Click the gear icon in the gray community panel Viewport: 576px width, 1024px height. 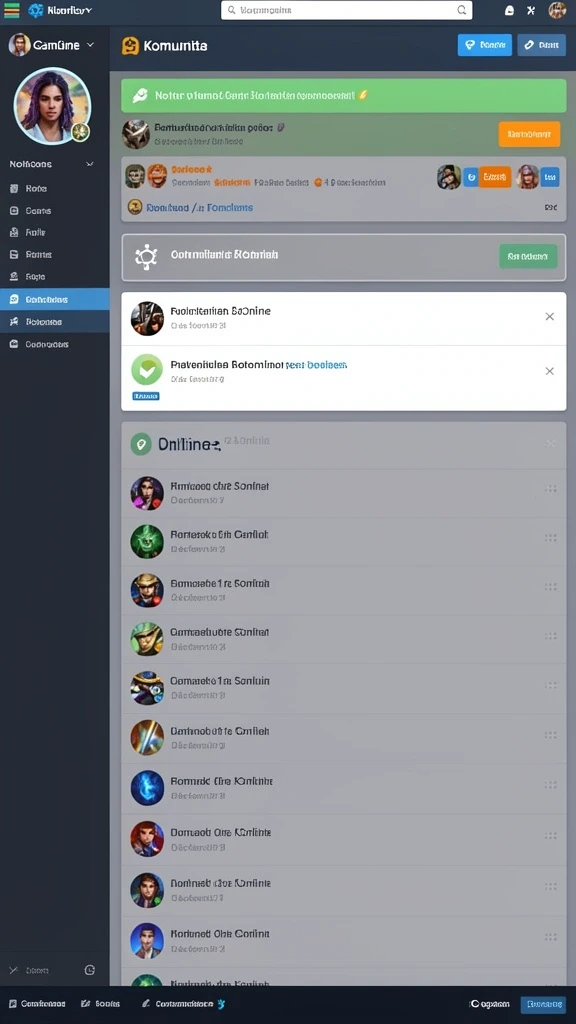point(146,257)
